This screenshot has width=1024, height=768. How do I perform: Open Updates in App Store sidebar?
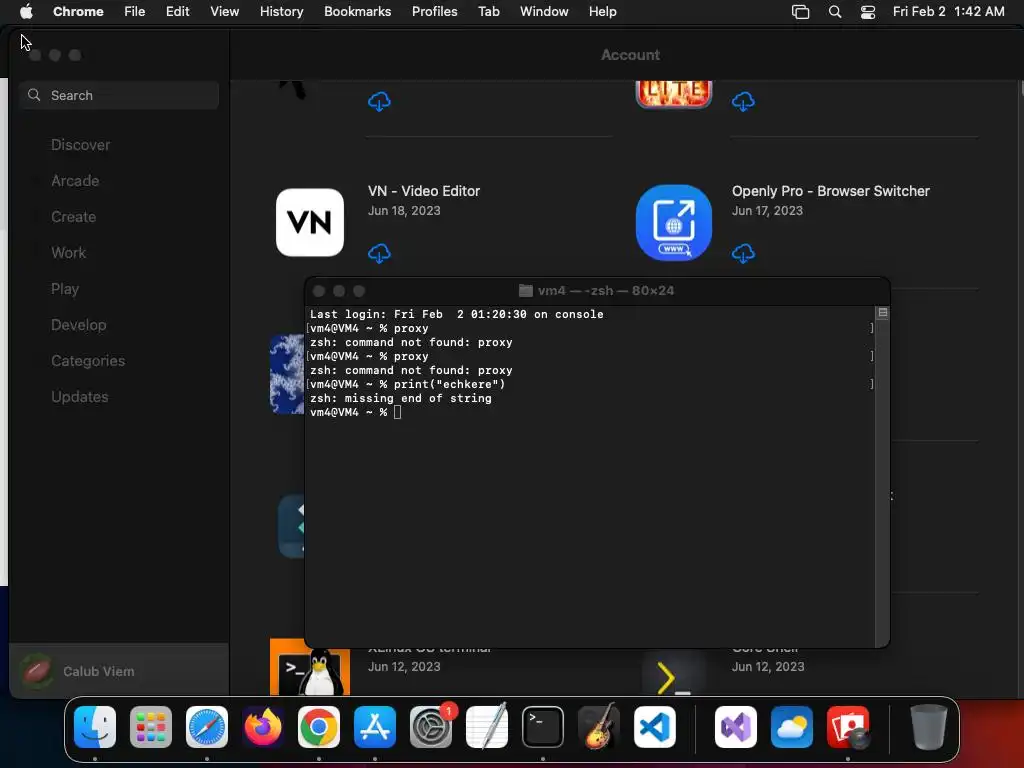80,396
